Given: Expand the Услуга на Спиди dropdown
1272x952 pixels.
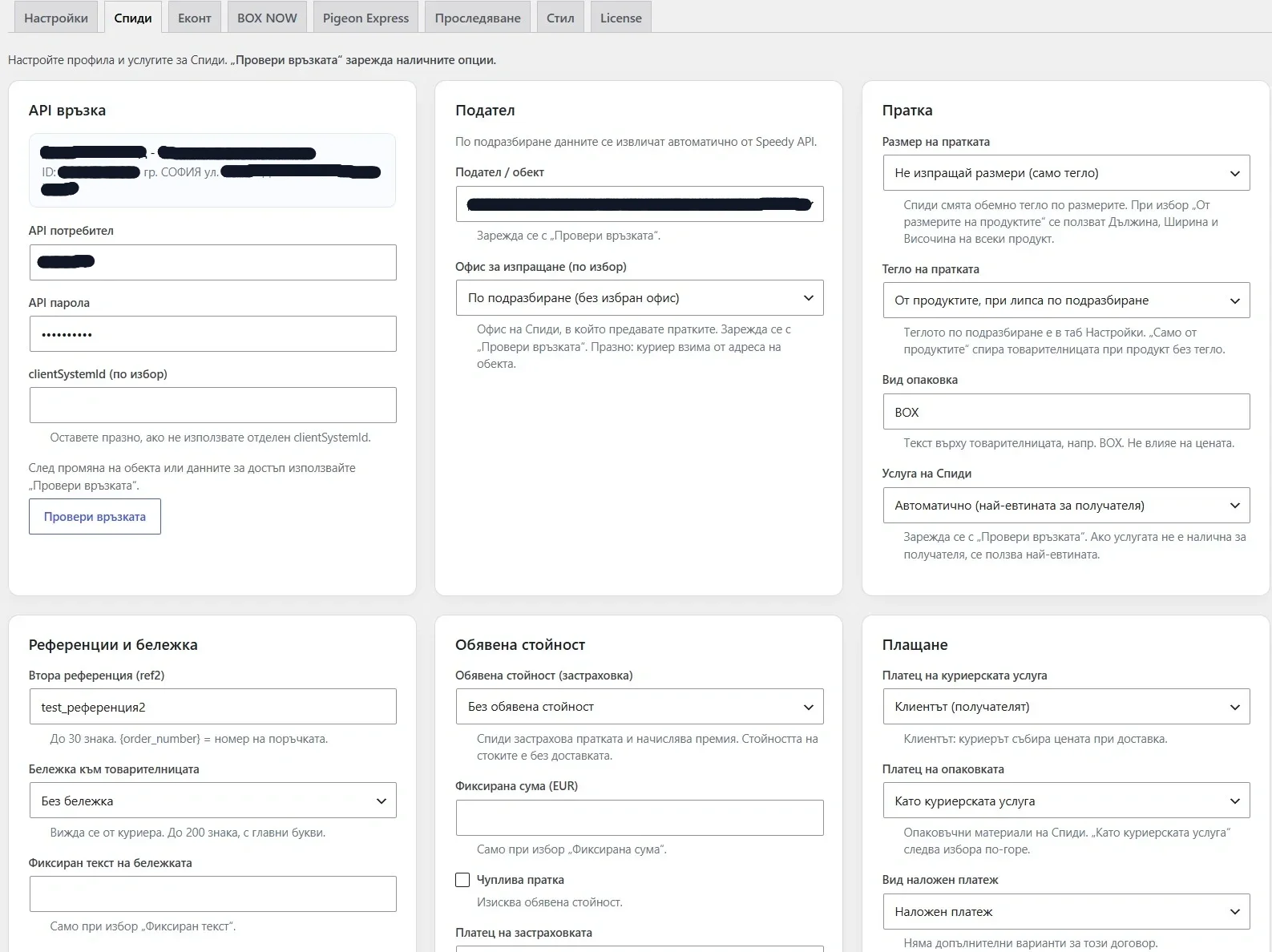Looking at the screenshot, I should 1066,506.
